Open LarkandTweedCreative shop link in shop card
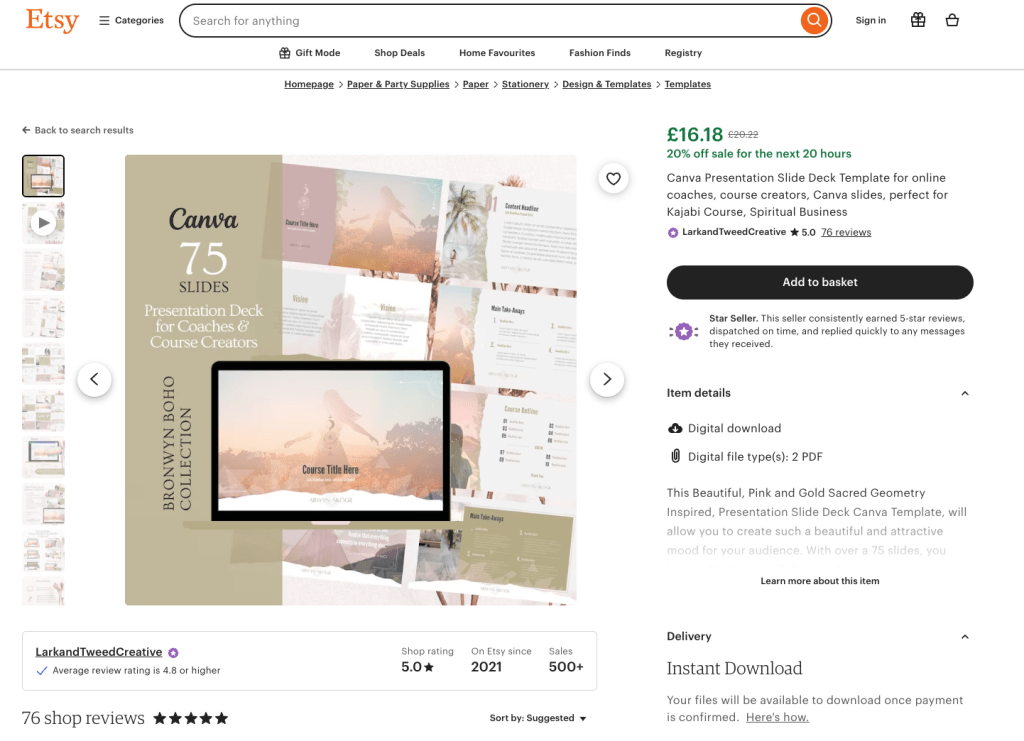This screenshot has height=741, width=1024. click(x=99, y=652)
